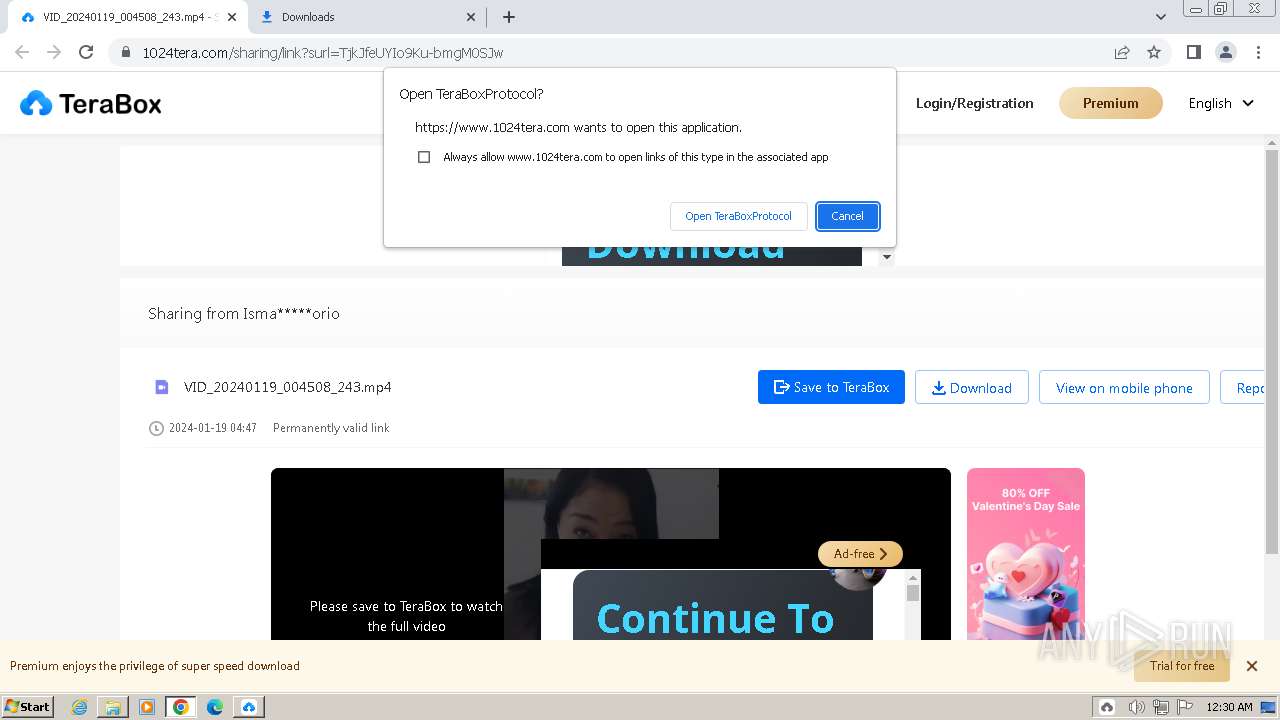Click Sharing from Isma*****orio text

244,314
